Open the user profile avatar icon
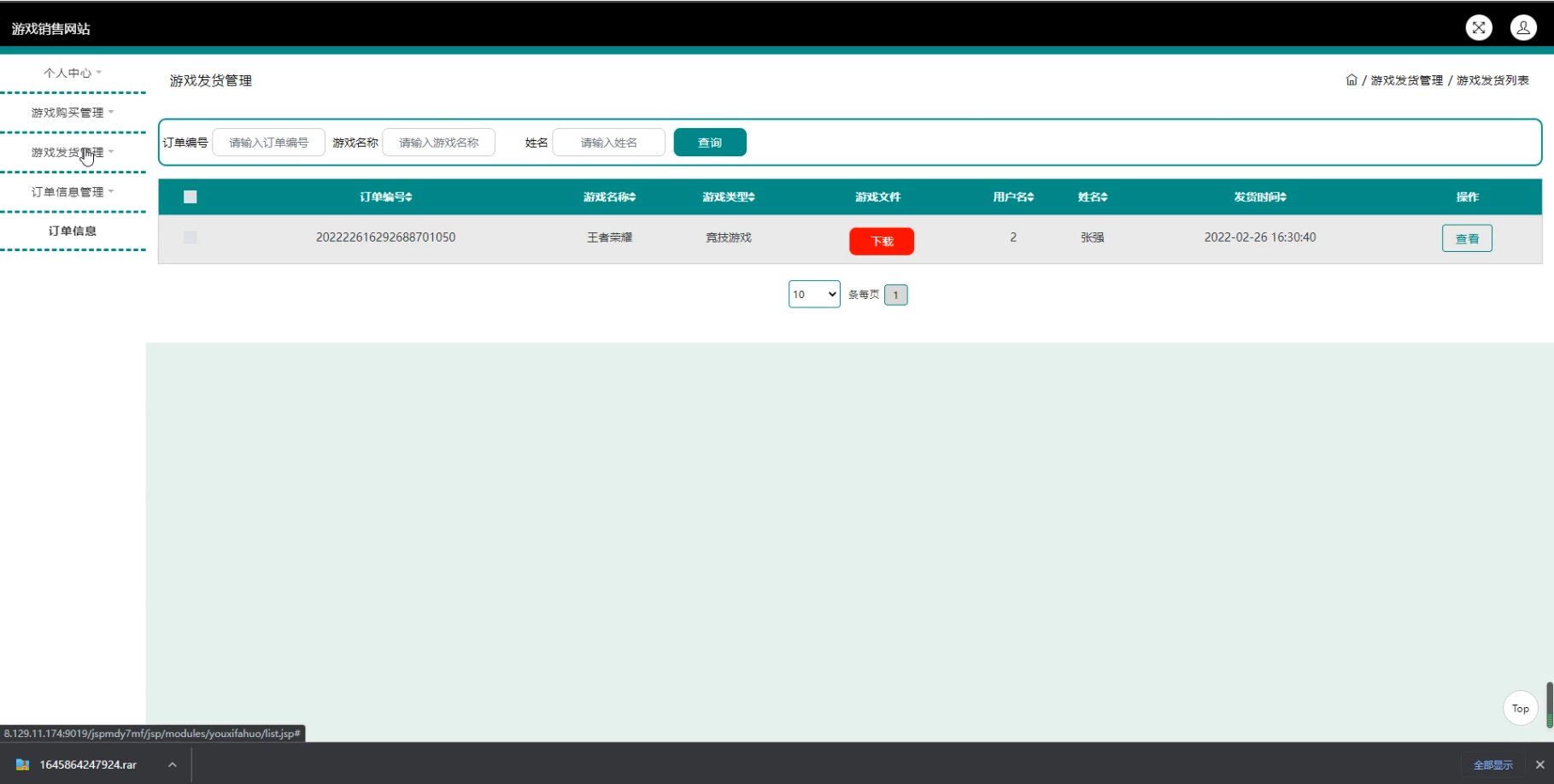The width and height of the screenshot is (1554, 784). coord(1522,28)
